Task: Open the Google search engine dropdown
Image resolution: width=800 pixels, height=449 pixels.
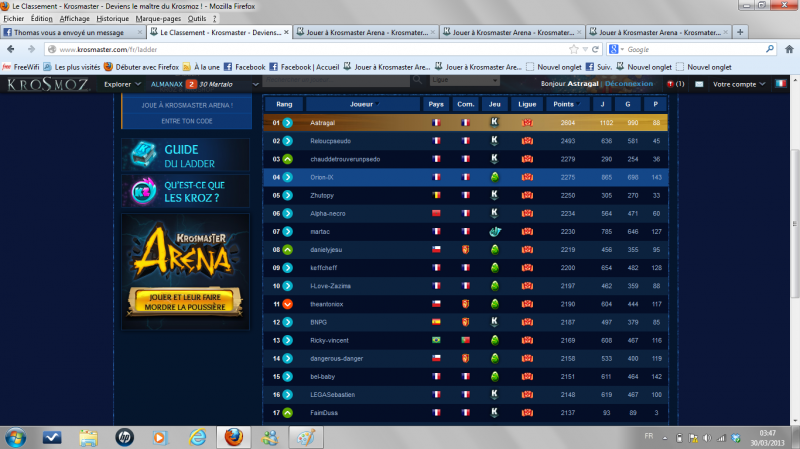Action: (616, 49)
